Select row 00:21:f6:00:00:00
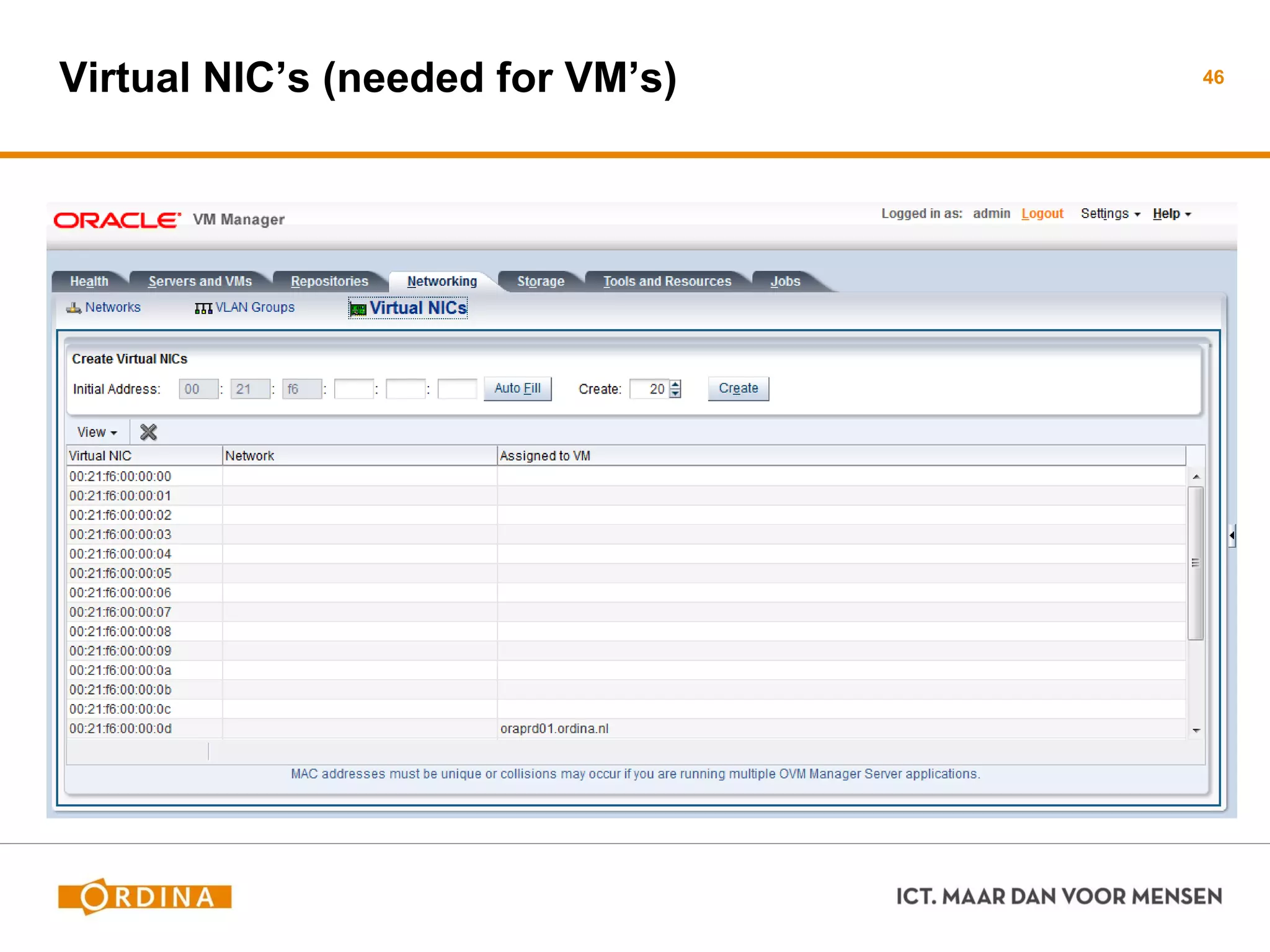This screenshot has height=952, width=1270. (x=626, y=477)
